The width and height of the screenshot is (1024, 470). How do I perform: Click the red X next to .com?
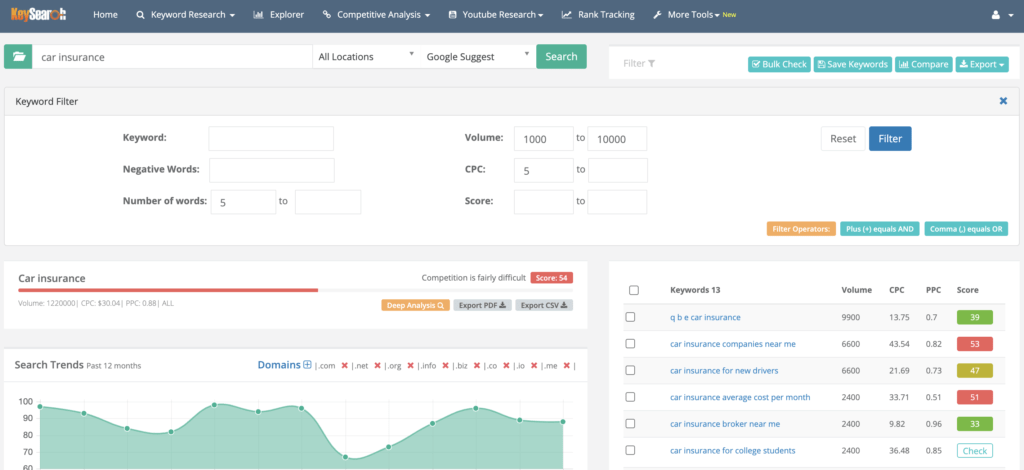(x=345, y=366)
